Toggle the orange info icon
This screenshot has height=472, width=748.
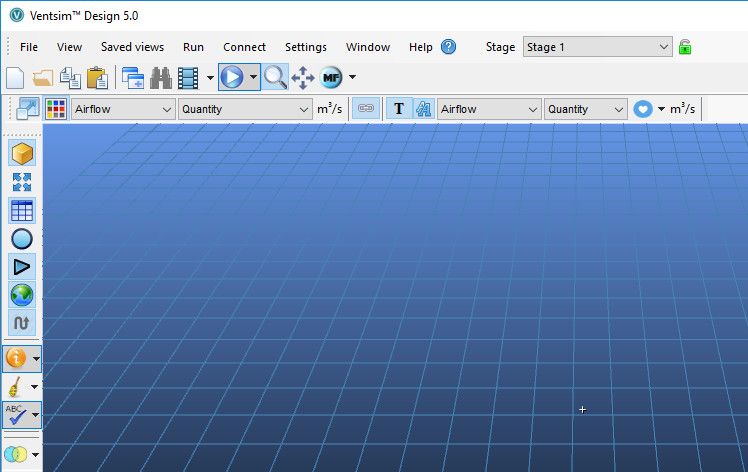[16, 358]
